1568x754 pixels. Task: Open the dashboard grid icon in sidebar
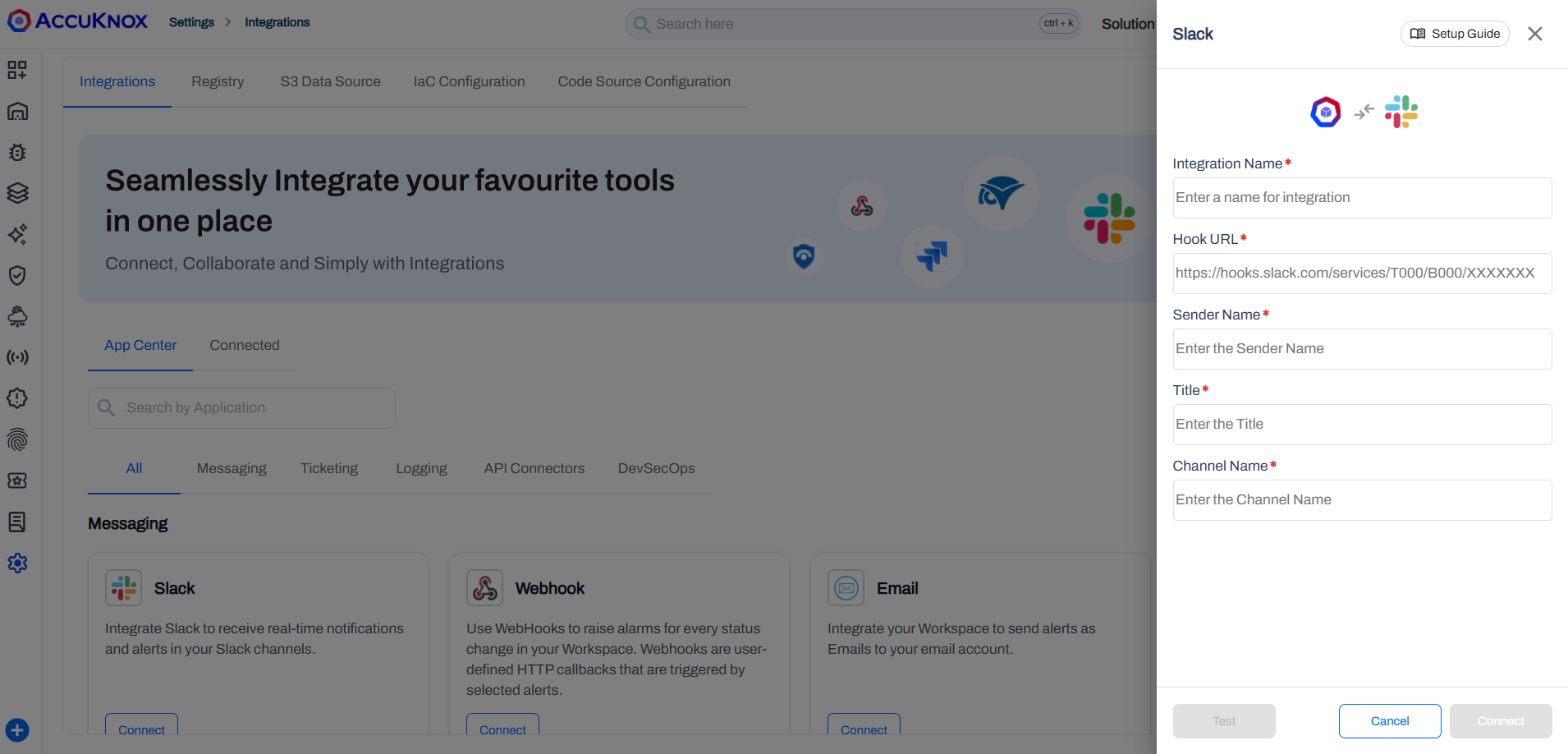point(17,70)
